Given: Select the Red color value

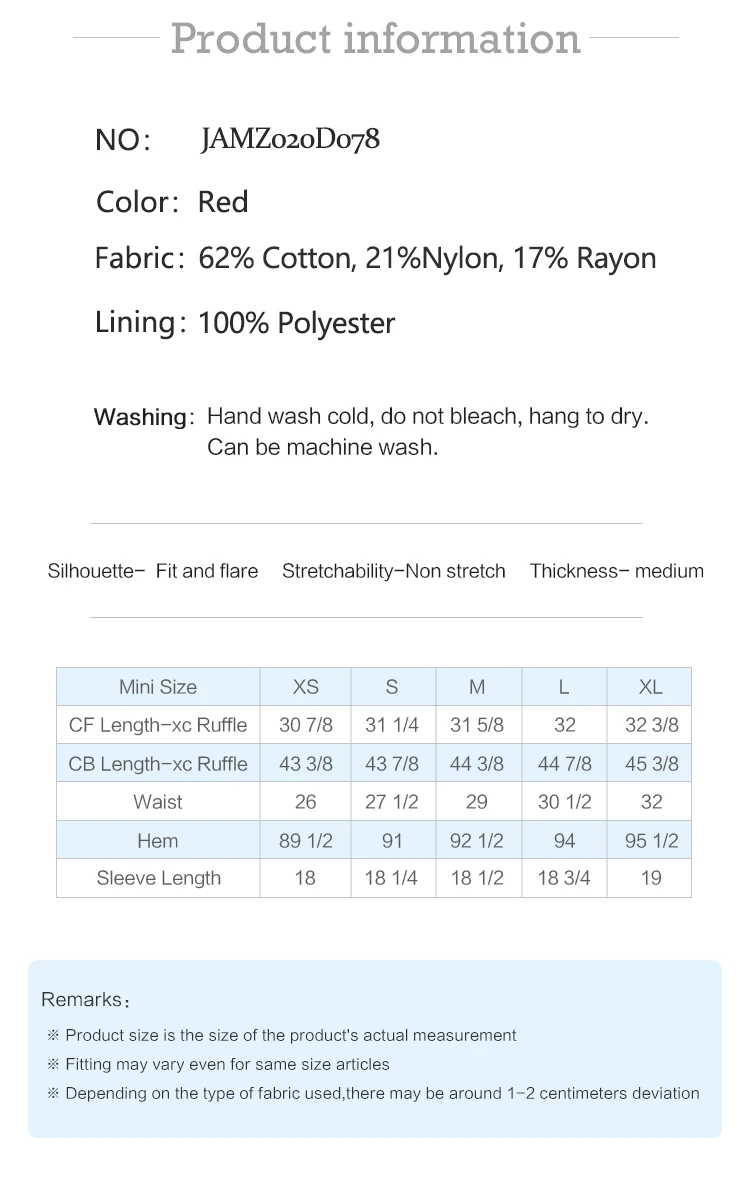Looking at the screenshot, I should click(x=222, y=202).
